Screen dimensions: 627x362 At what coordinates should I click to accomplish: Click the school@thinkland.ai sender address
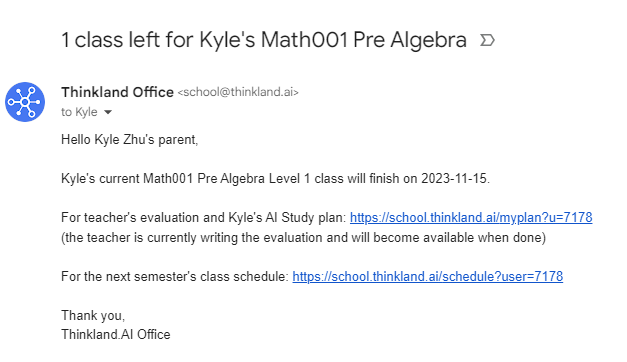click(238, 92)
